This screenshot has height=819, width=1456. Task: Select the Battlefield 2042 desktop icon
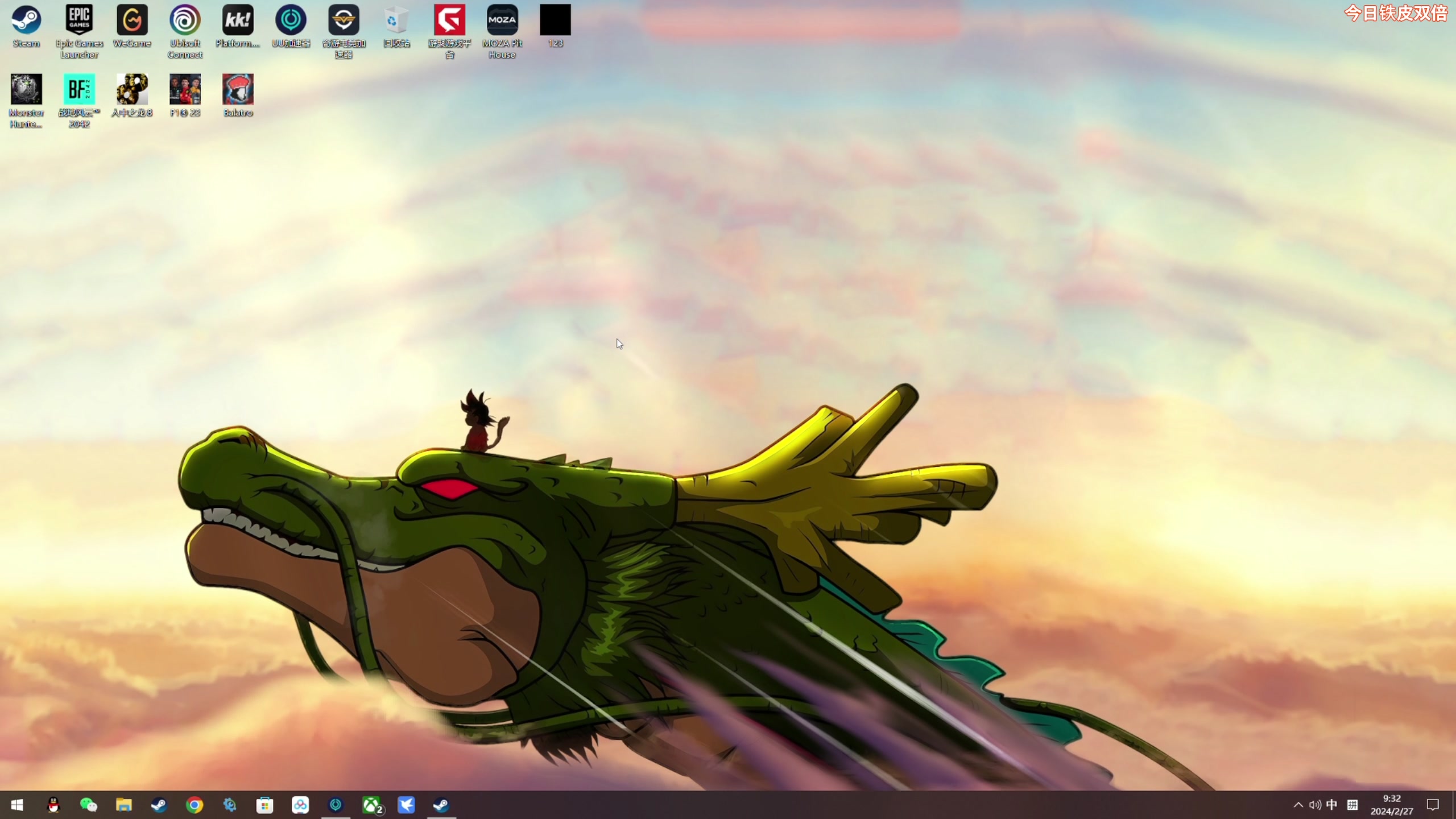point(79,90)
